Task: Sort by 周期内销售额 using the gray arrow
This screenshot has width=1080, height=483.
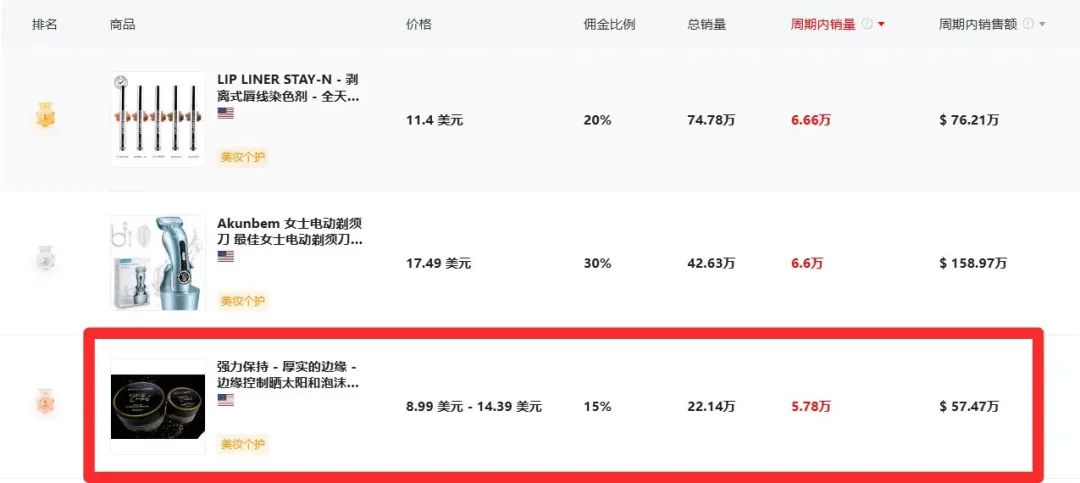Action: coord(1043,25)
